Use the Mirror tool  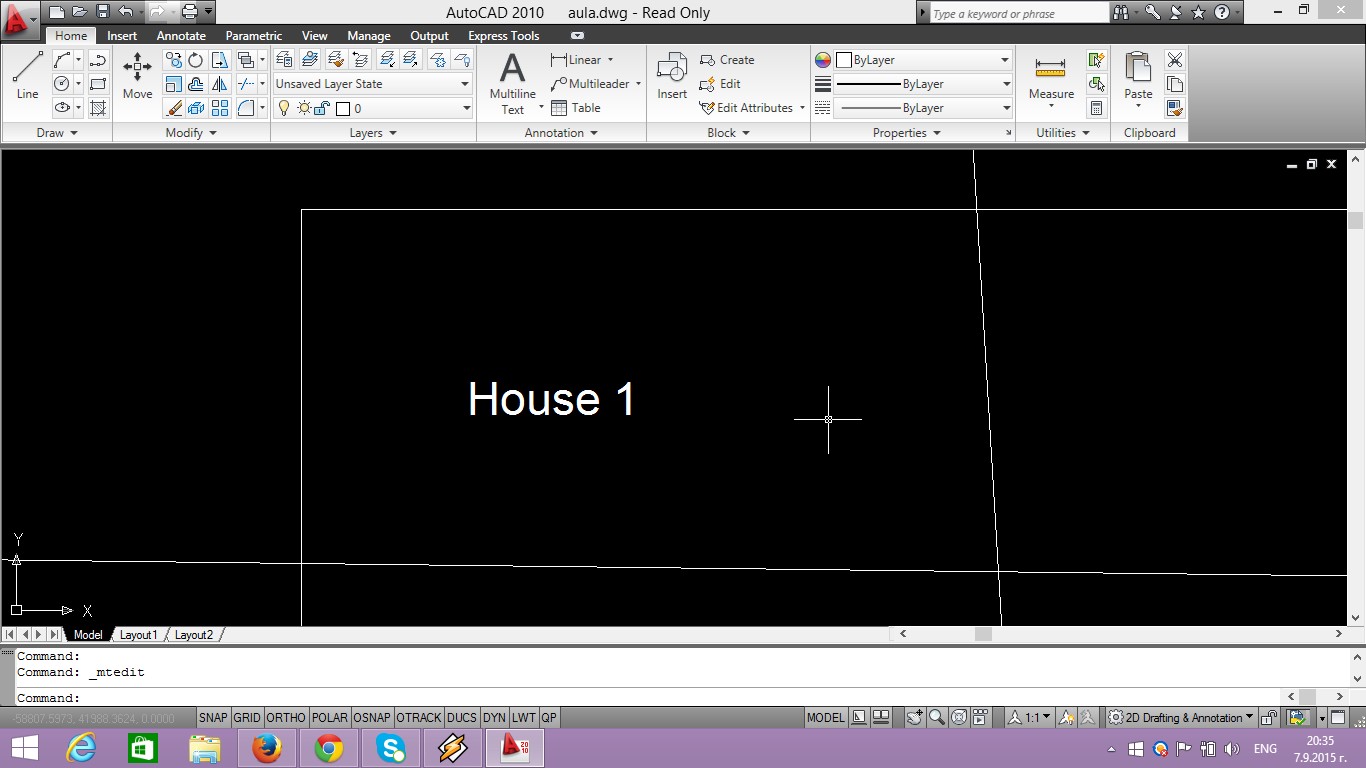tap(219, 84)
